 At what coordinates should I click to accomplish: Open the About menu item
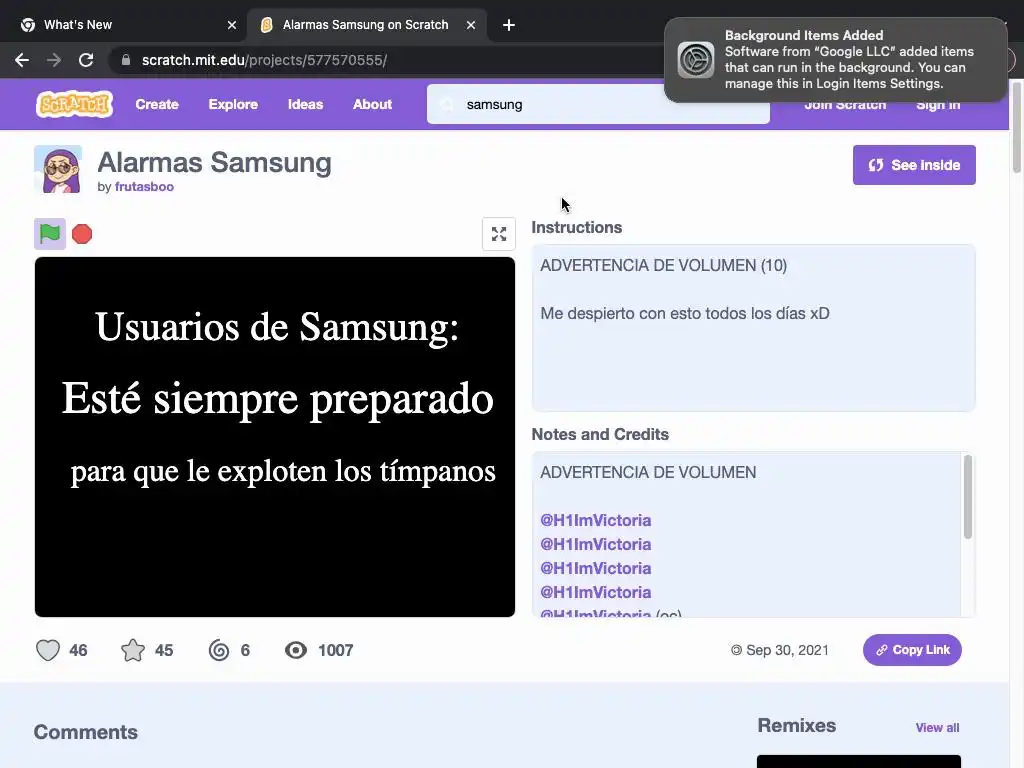pyautogui.click(x=372, y=104)
